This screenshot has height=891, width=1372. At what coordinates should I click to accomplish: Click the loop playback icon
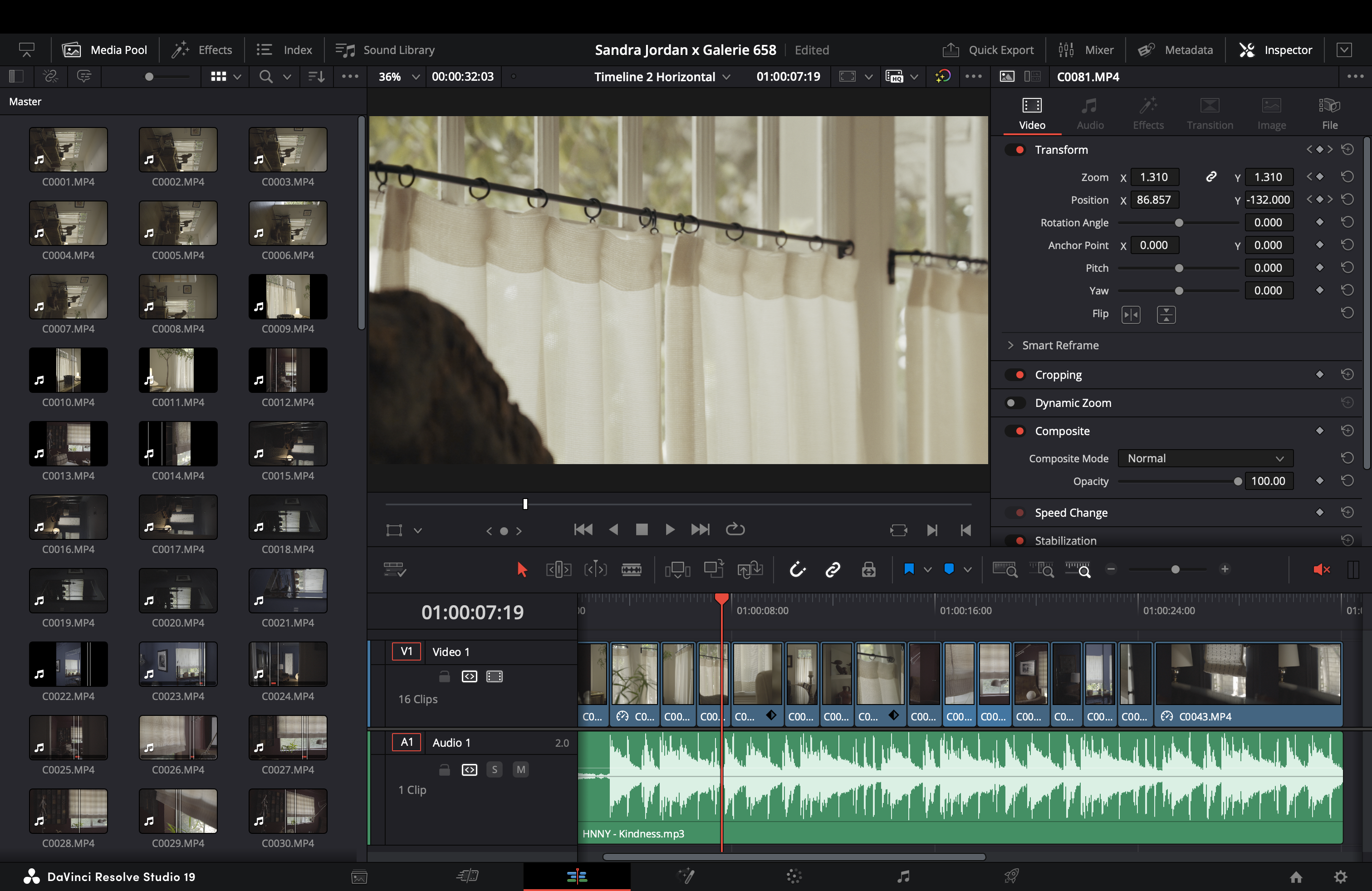click(x=735, y=529)
